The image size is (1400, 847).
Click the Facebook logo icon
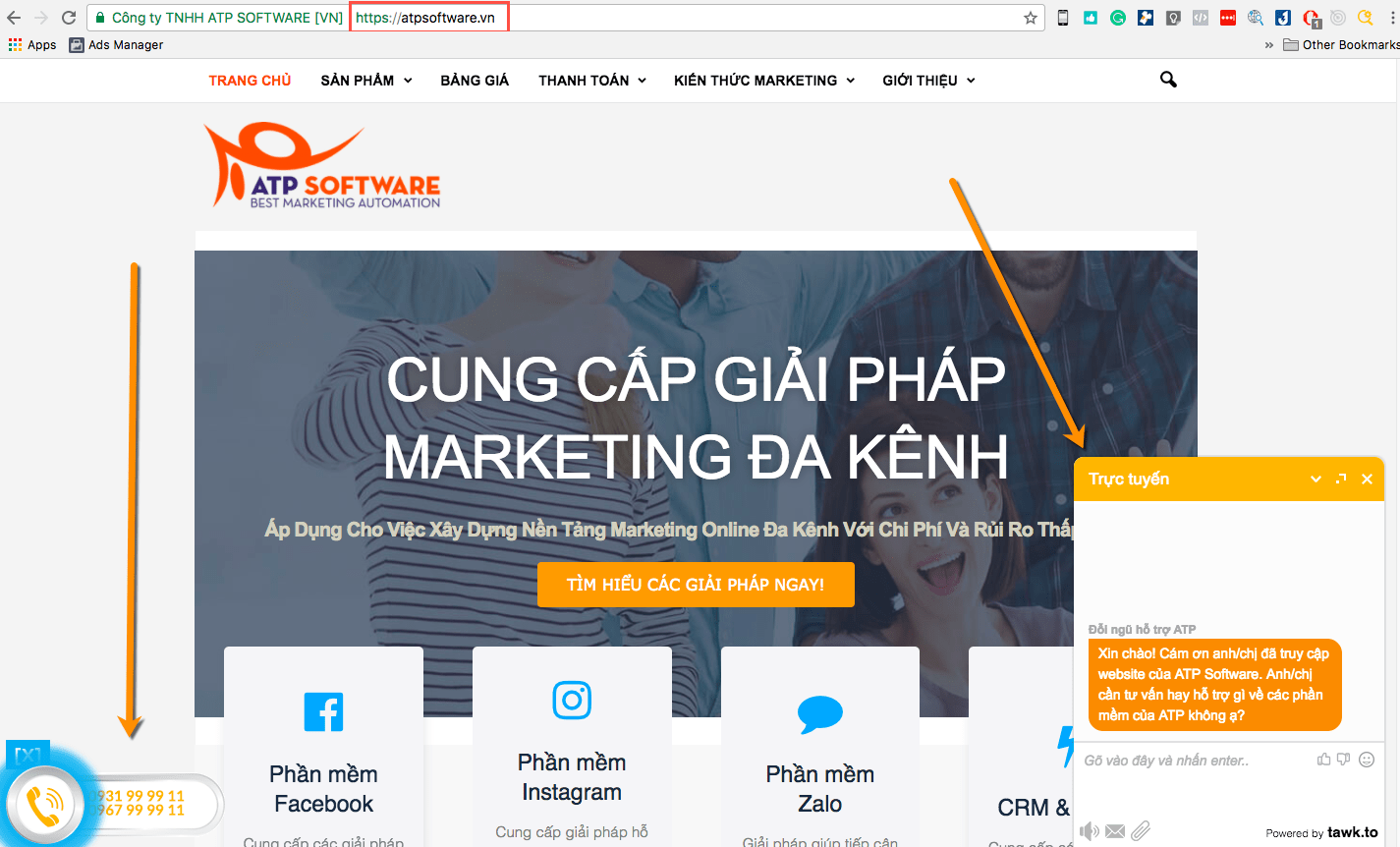323,711
